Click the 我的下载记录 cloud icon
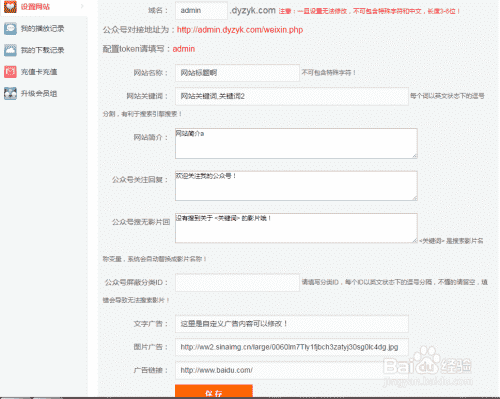This screenshot has height=399, width=500. 10,50
